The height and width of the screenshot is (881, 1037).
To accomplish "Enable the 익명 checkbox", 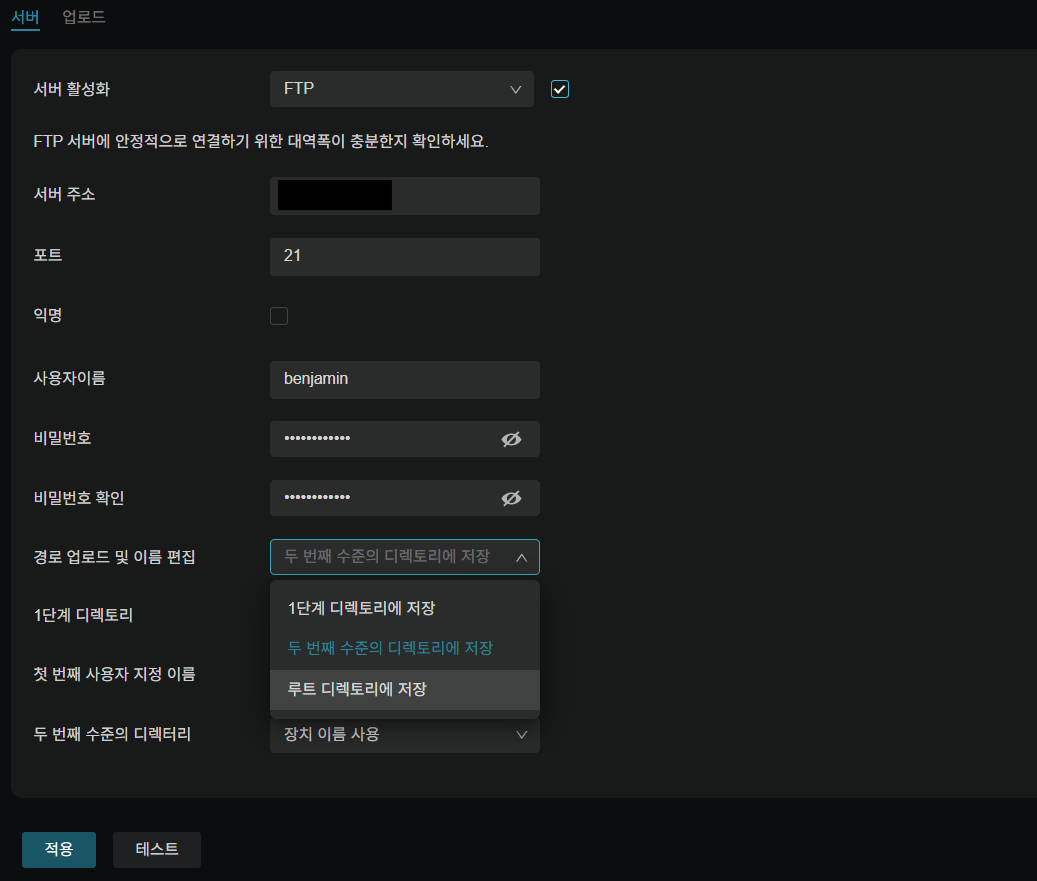I will pos(279,316).
